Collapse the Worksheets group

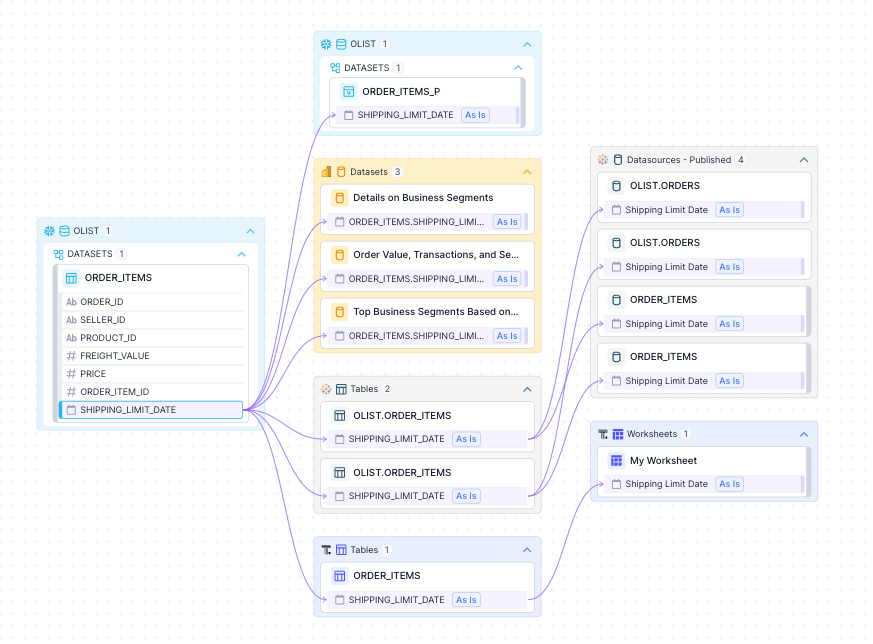(x=803, y=435)
